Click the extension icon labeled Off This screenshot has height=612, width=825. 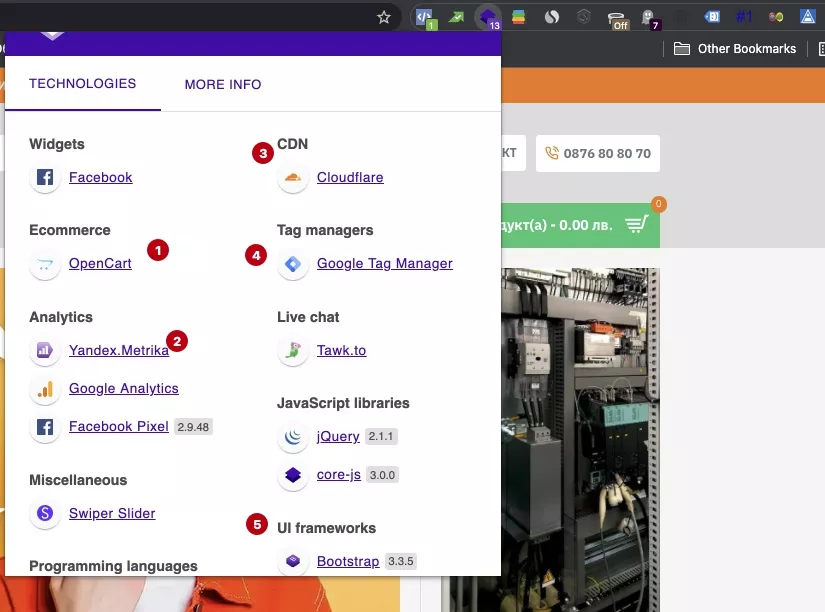coord(618,20)
